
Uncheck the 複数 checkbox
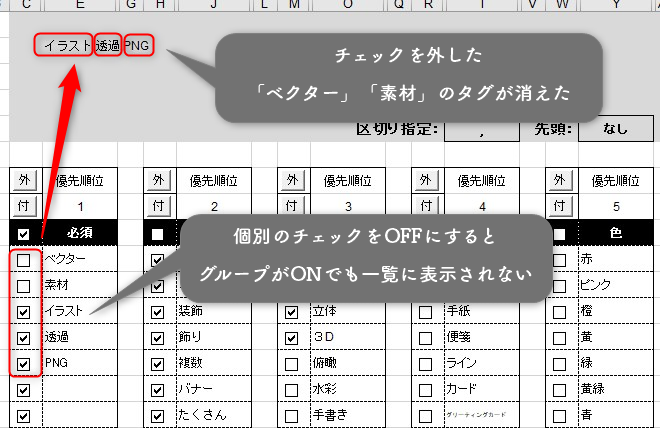pyautogui.click(x=157, y=364)
